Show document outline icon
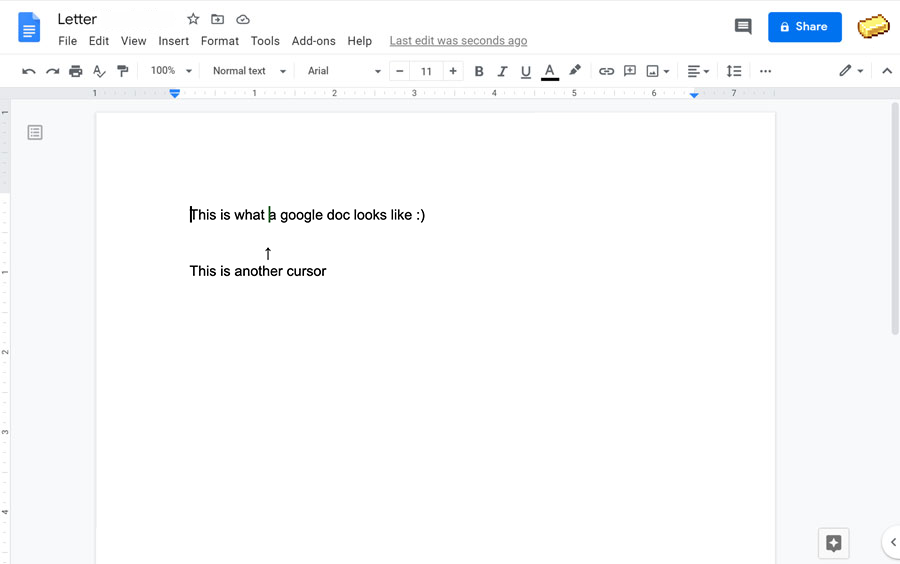This screenshot has width=900, height=564. [35, 132]
